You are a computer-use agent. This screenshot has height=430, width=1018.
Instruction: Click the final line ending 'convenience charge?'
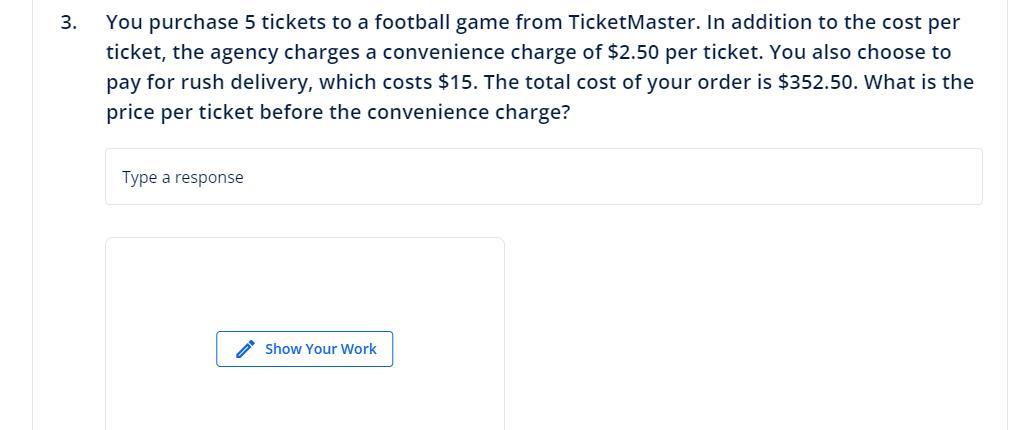point(468,112)
